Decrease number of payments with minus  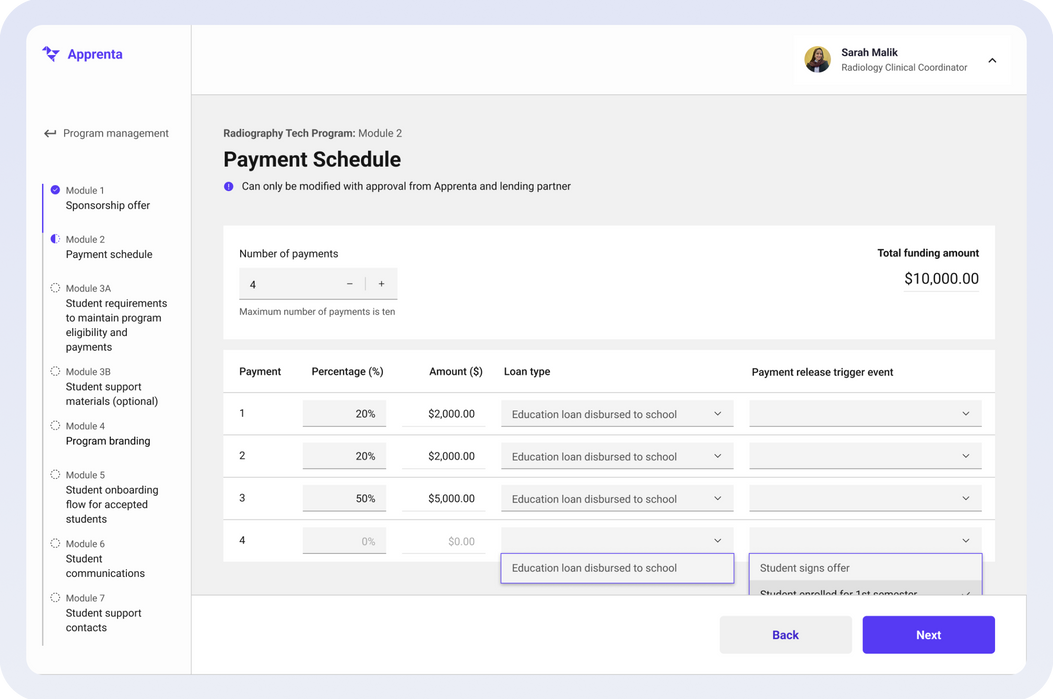pyautogui.click(x=350, y=284)
